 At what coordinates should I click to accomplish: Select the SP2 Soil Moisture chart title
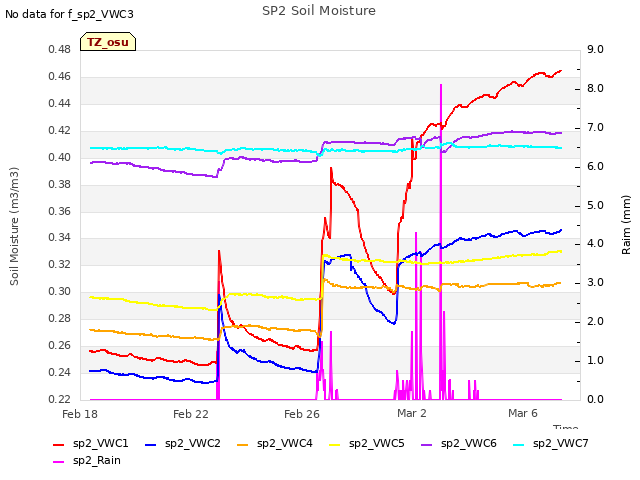coord(319,11)
